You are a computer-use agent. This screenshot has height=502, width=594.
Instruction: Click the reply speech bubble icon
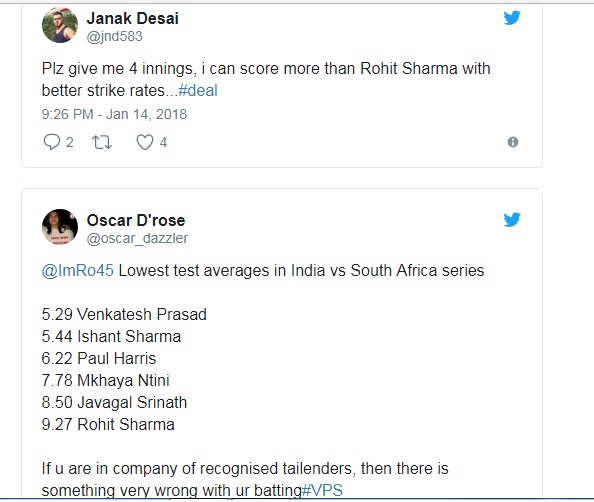click(x=52, y=142)
